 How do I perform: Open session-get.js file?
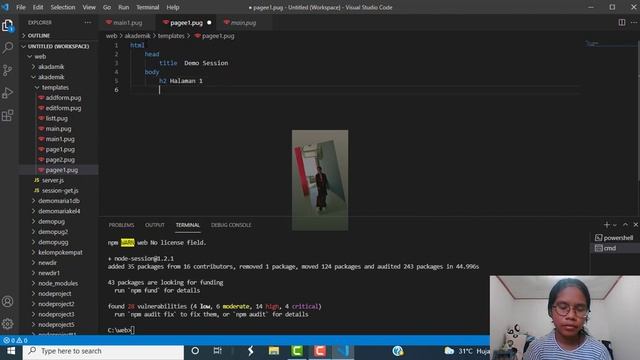[60, 191]
